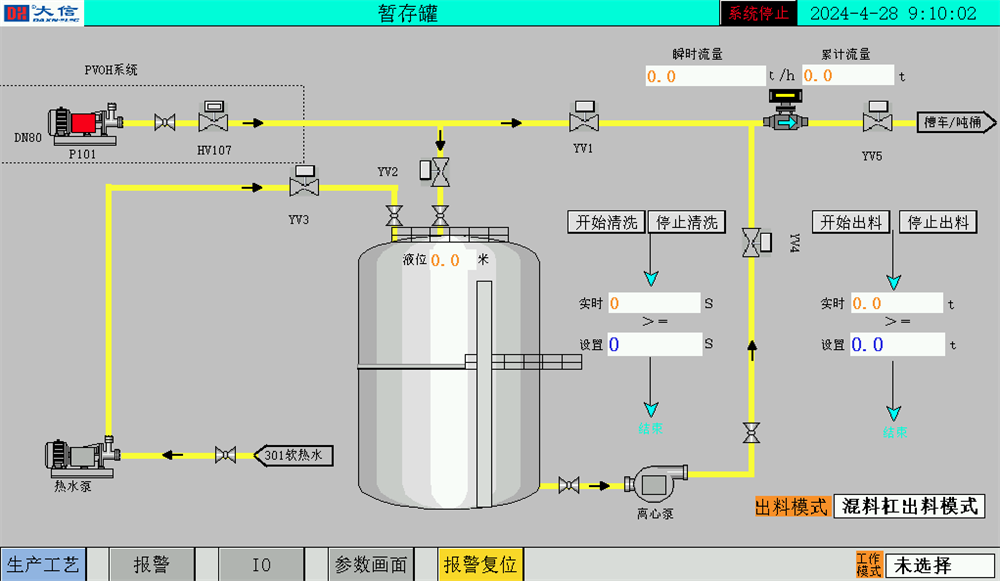The height and width of the screenshot is (581, 1000).
Task: Select the manual valve between P101 and HV107
Action: (165, 122)
